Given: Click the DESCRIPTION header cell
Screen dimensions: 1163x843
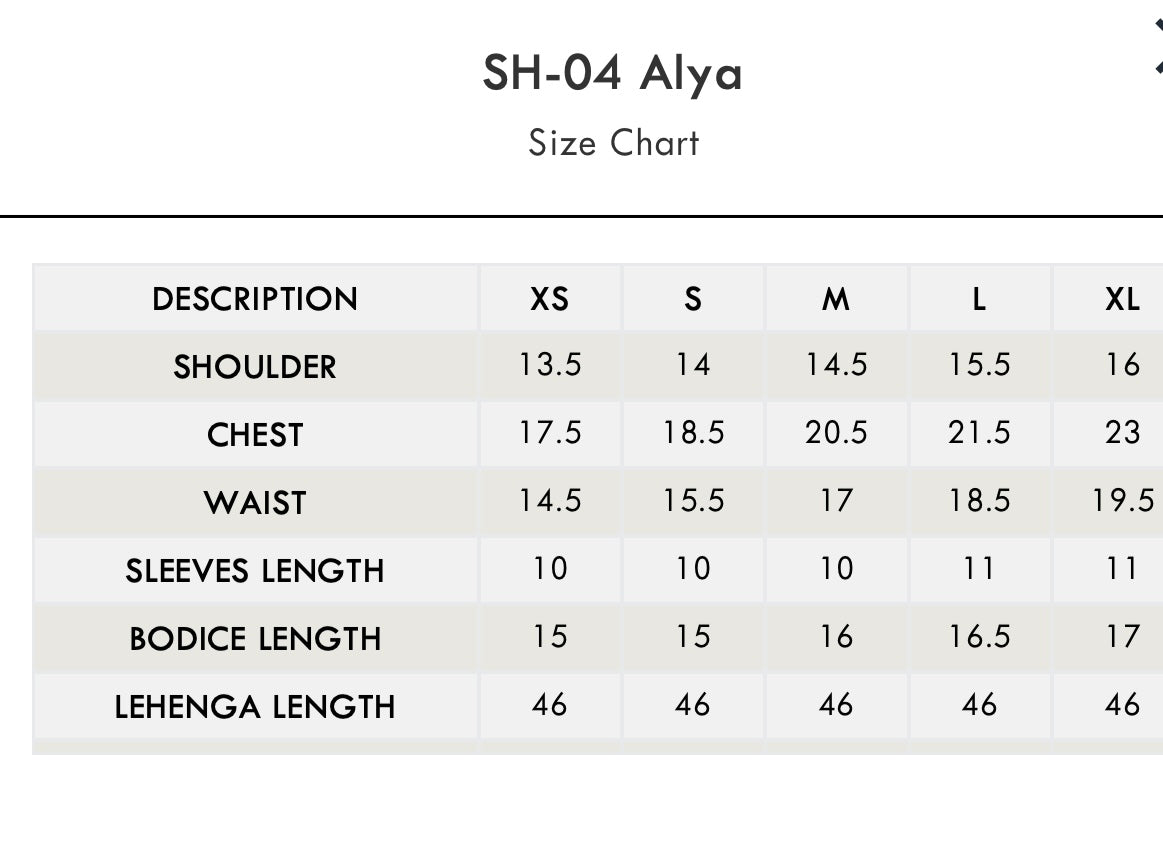Looking at the screenshot, I should pyautogui.click(x=255, y=299).
